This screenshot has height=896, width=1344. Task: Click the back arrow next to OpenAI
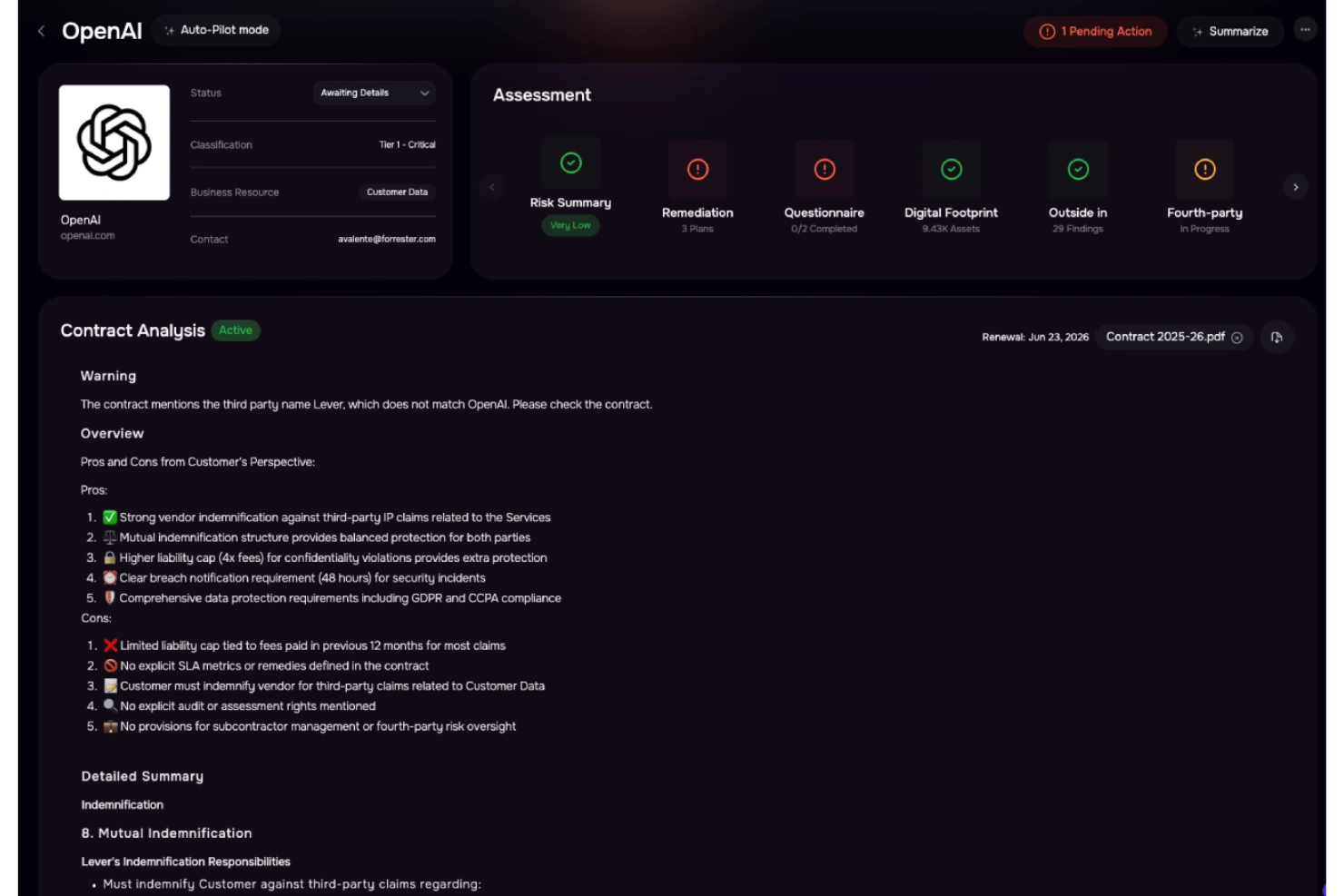coord(41,30)
